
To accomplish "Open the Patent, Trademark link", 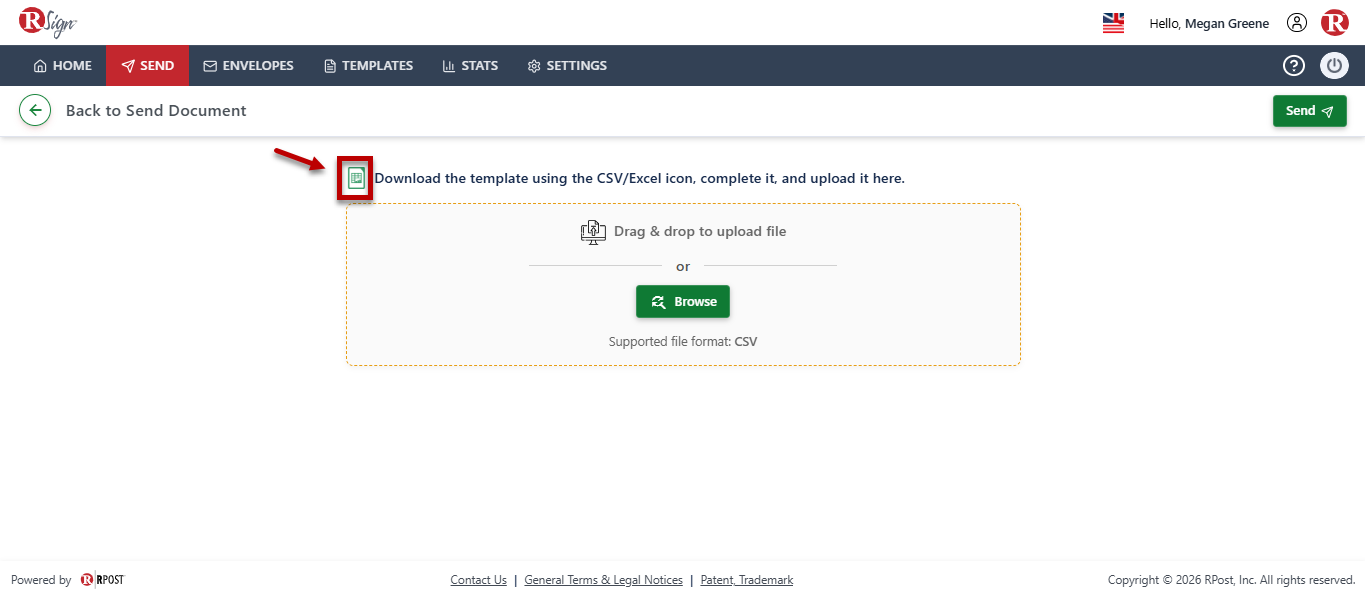I will (x=746, y=580).
